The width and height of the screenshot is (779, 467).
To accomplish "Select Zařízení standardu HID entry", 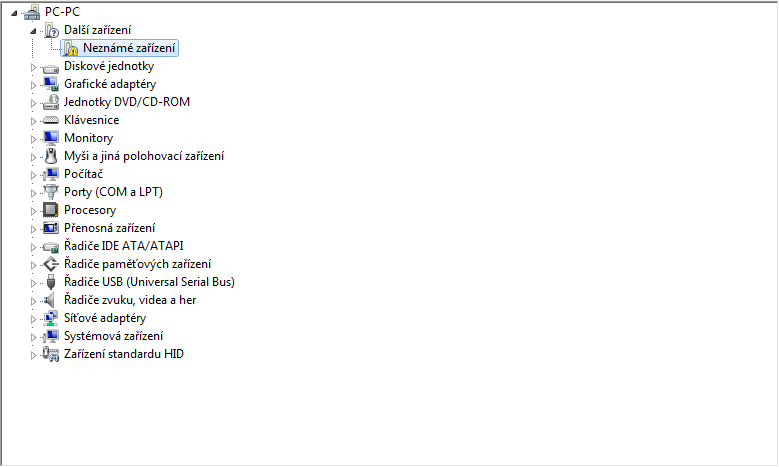I will (124, 354).
